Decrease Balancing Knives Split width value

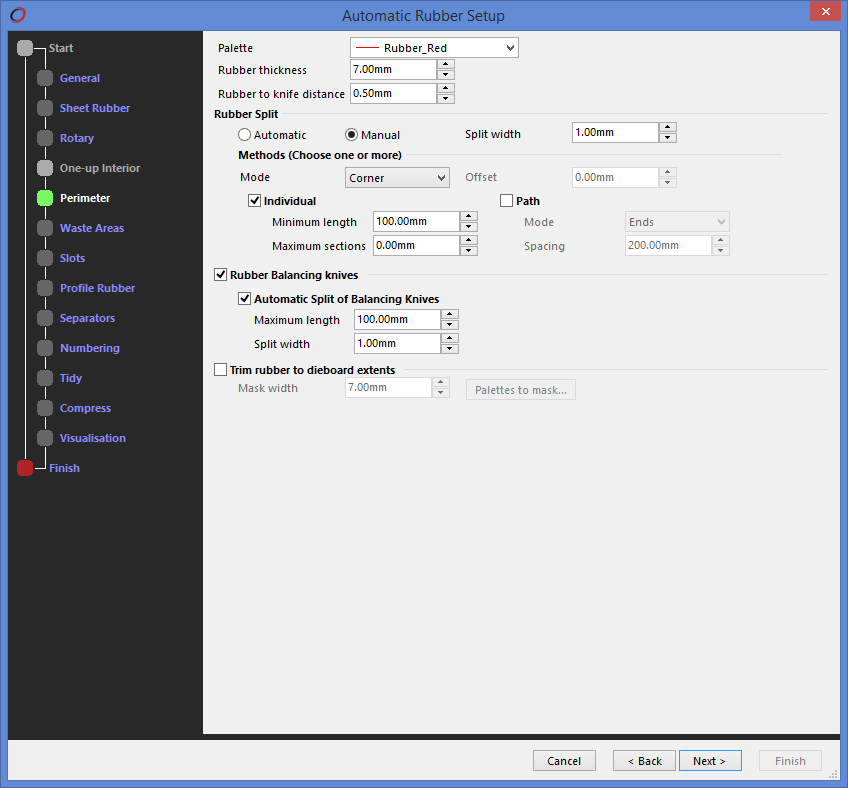pos(450,349)
